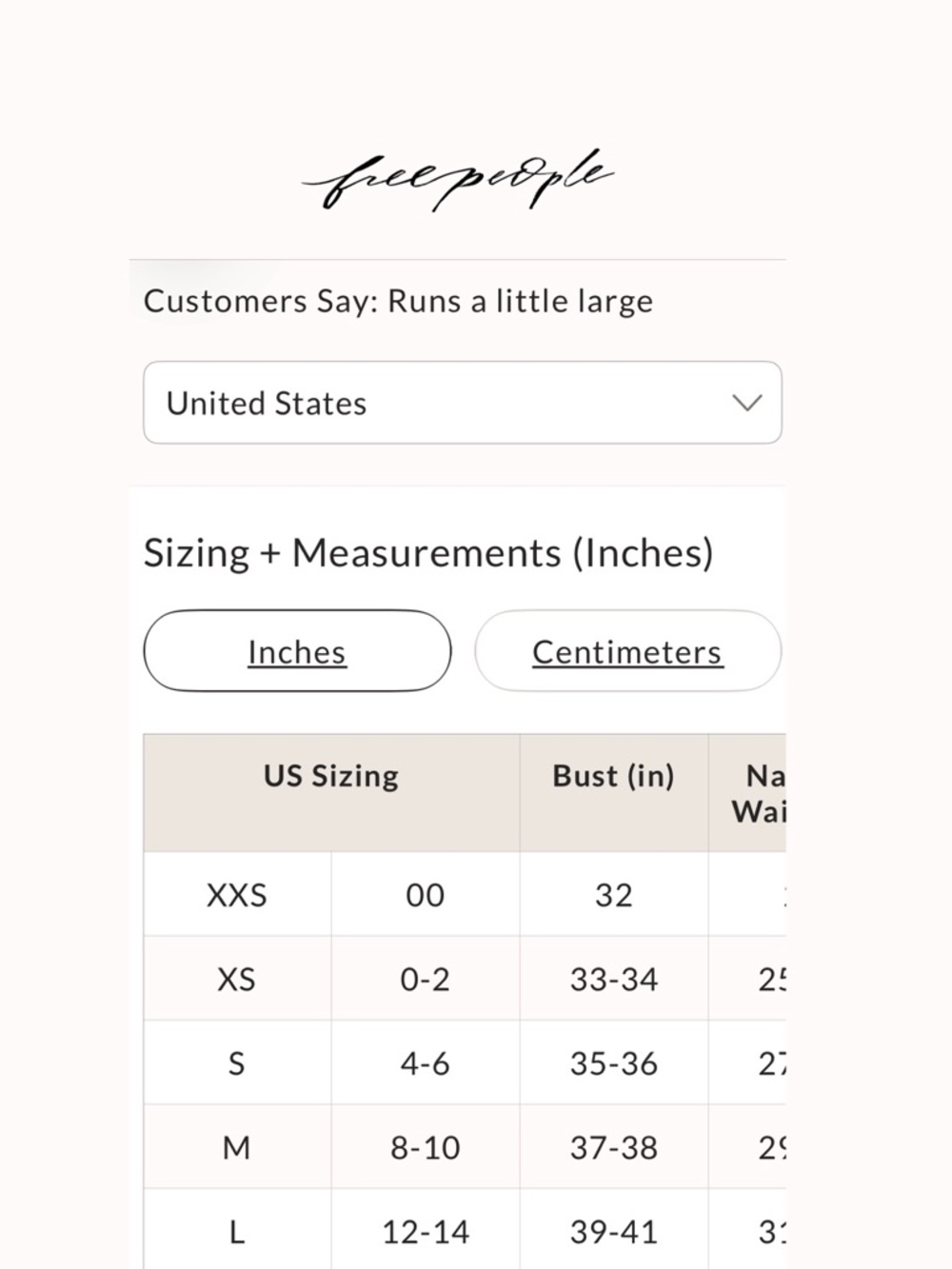Click the 33-34 bust measurement cell
Screen dimensions: 952x1269
[x=613, y=979]
